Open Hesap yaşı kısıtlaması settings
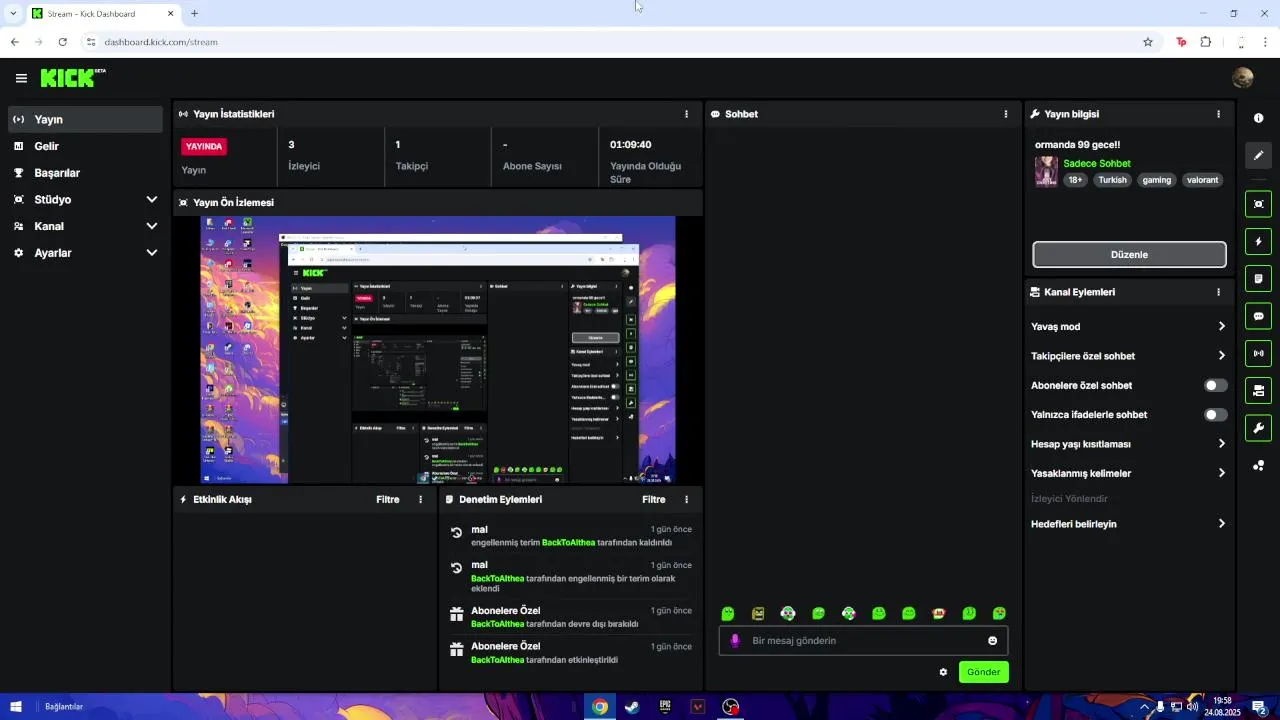Viewport: 1280px width, 720px height. (x=1128, y=444)
